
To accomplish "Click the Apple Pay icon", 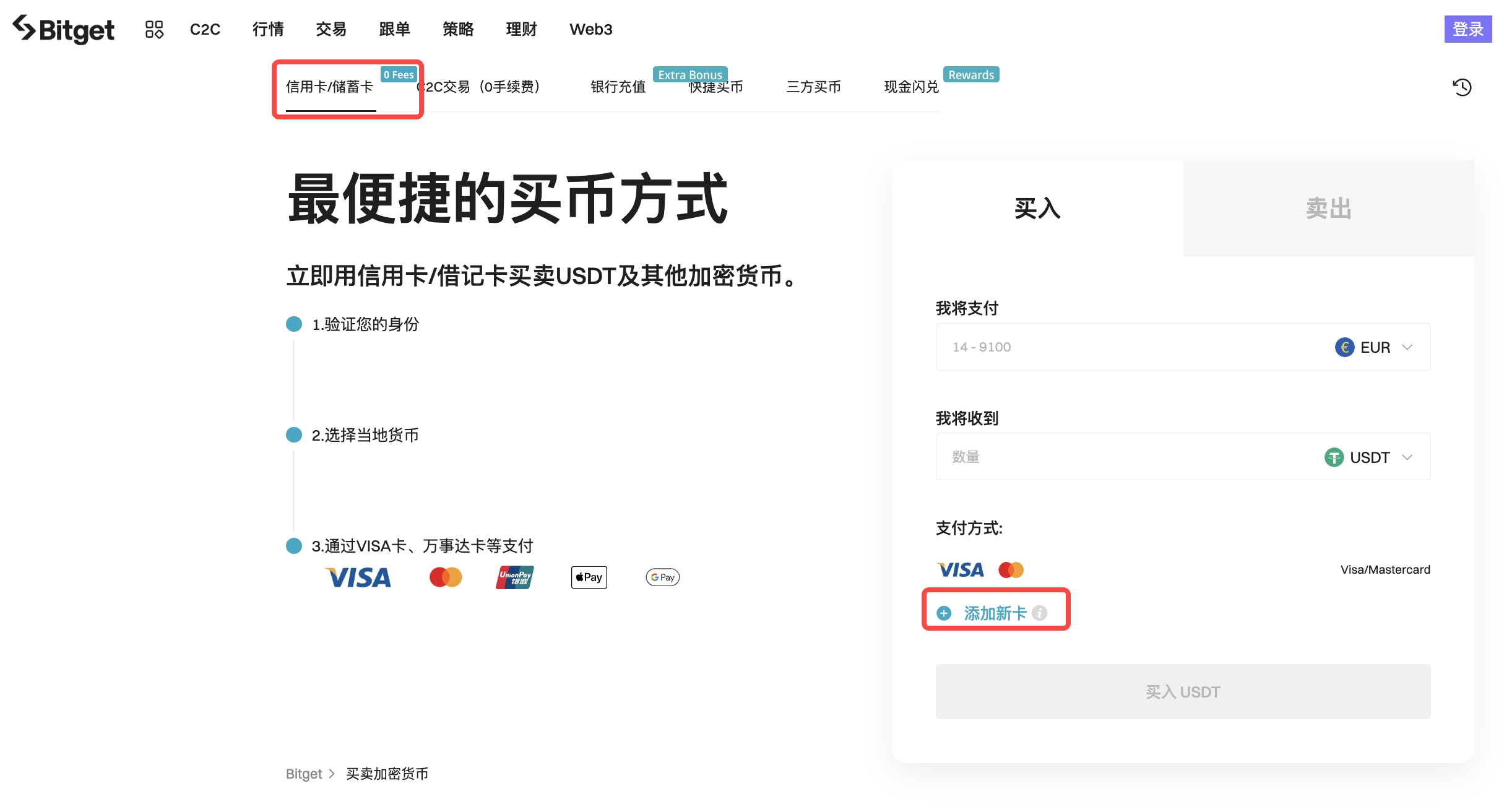I will pos(588,577).
